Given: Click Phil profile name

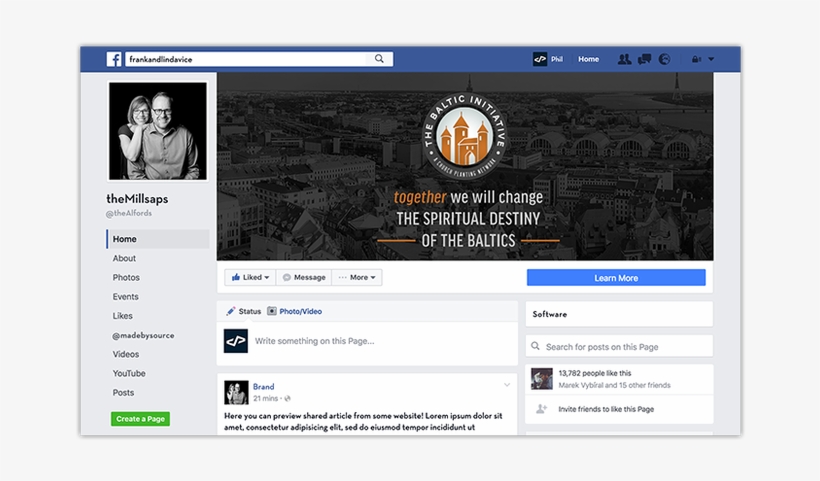Looking at the screenshot, I should (556, 59).
